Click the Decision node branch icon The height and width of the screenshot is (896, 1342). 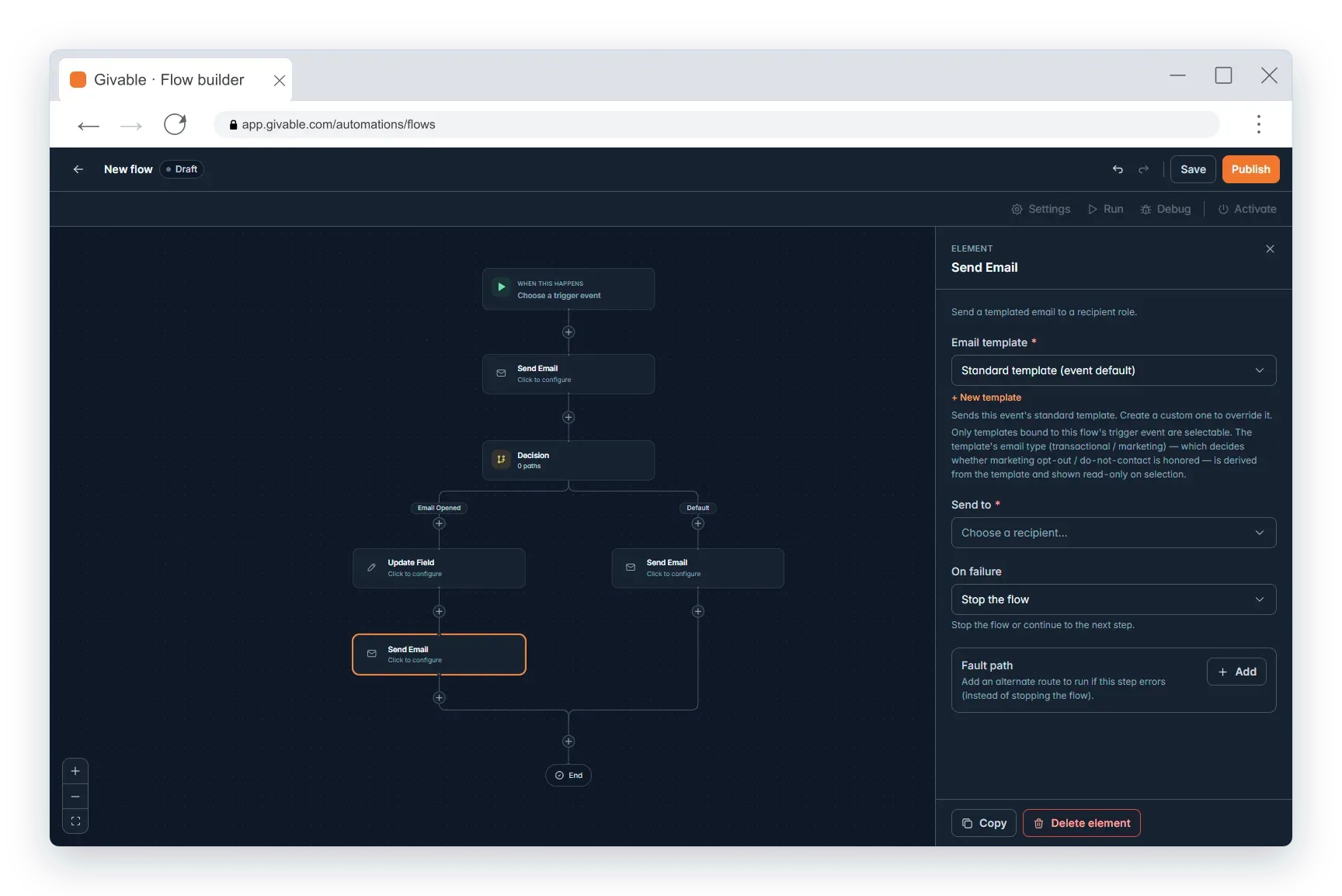[502, 460]
